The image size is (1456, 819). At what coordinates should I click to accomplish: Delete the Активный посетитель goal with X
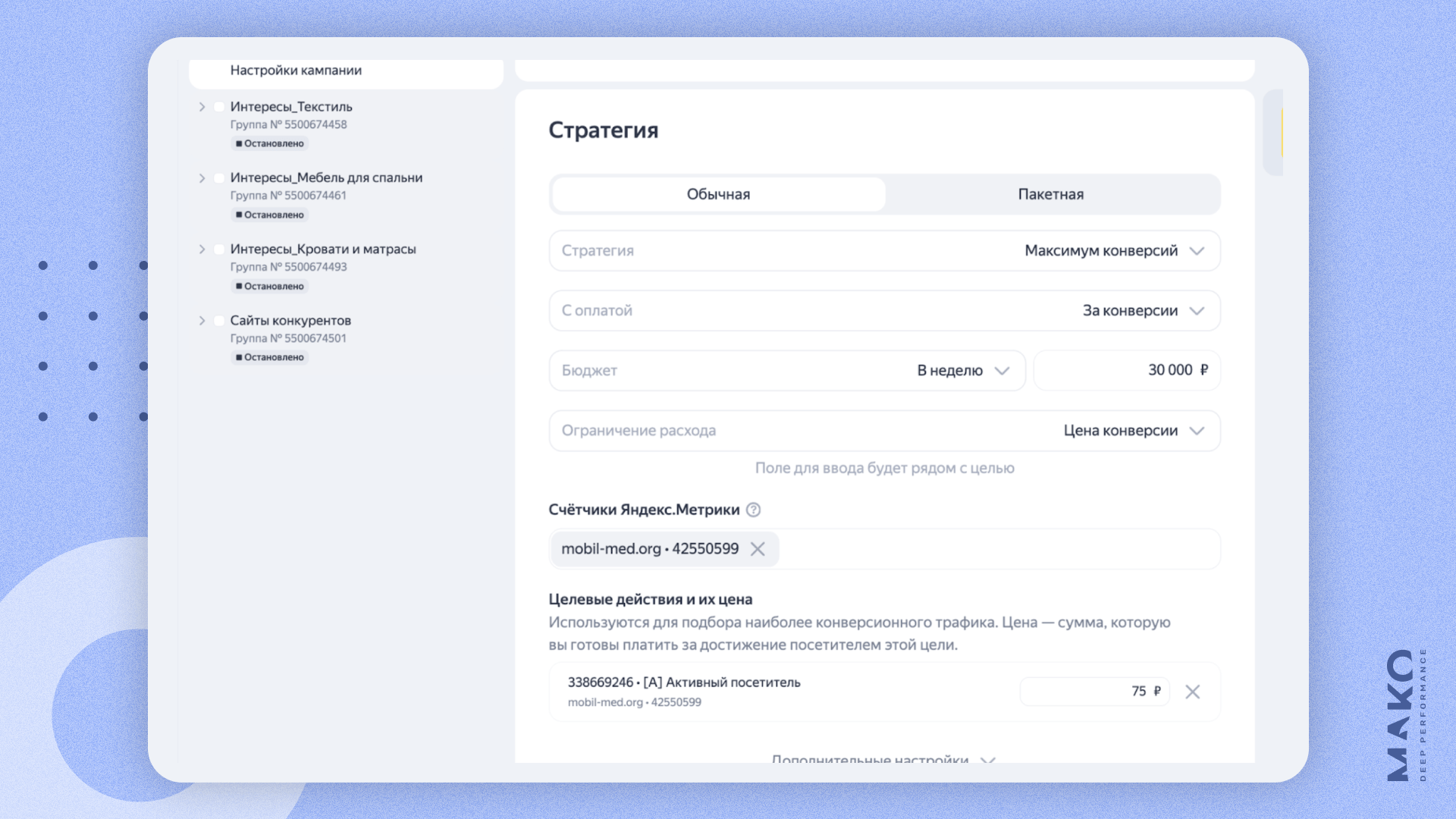1192,692
